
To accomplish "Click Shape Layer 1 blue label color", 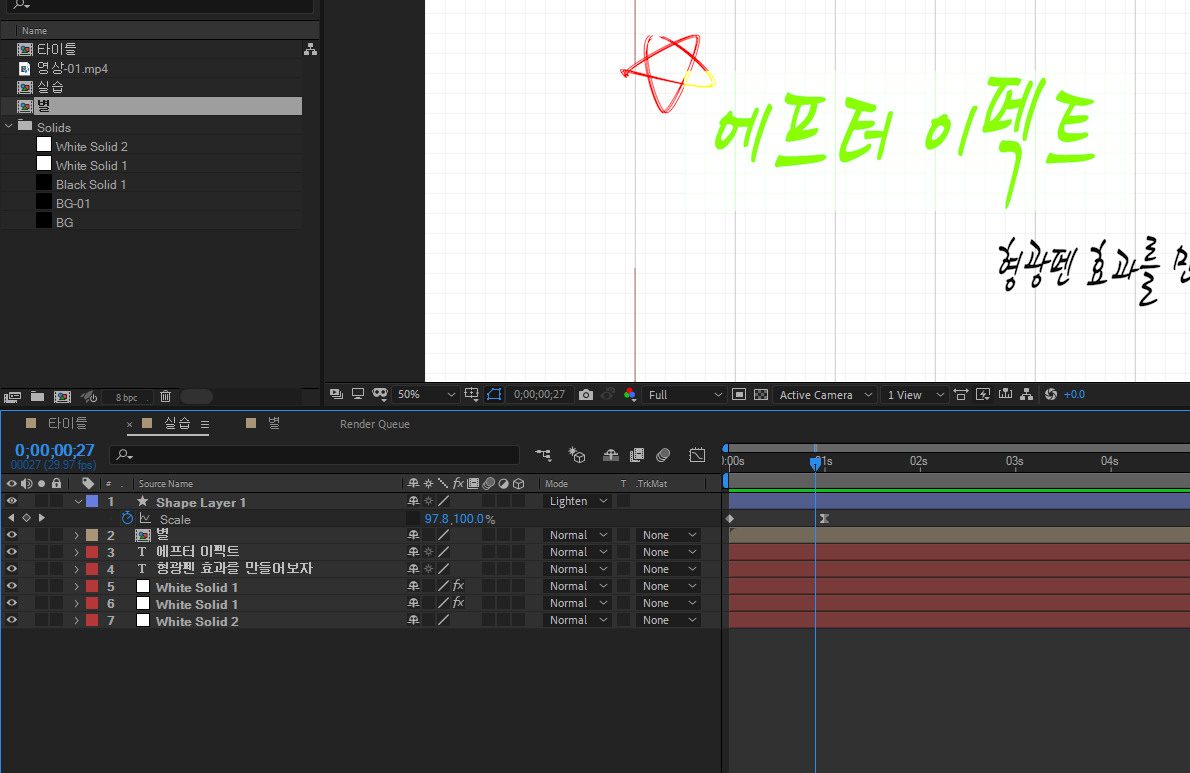I will coord(92,501).
